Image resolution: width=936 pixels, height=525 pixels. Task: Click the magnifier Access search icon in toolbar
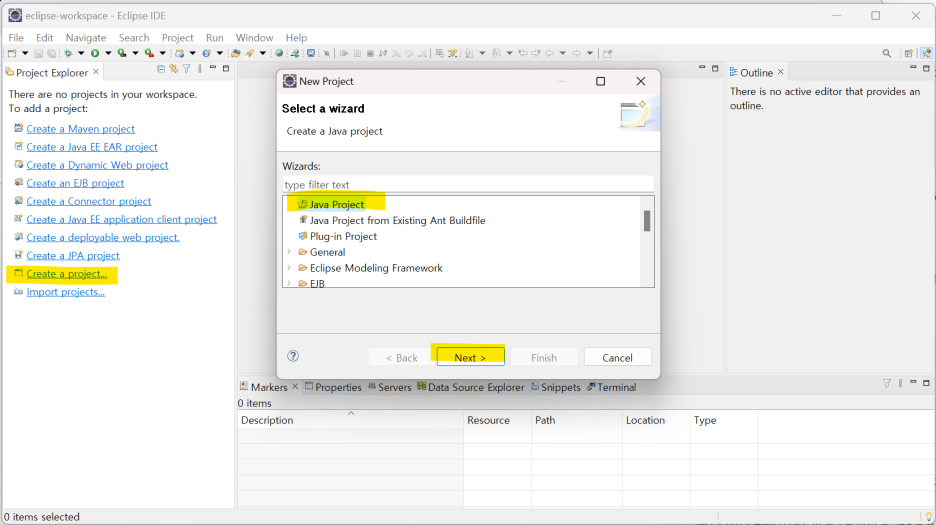point(887,53)
